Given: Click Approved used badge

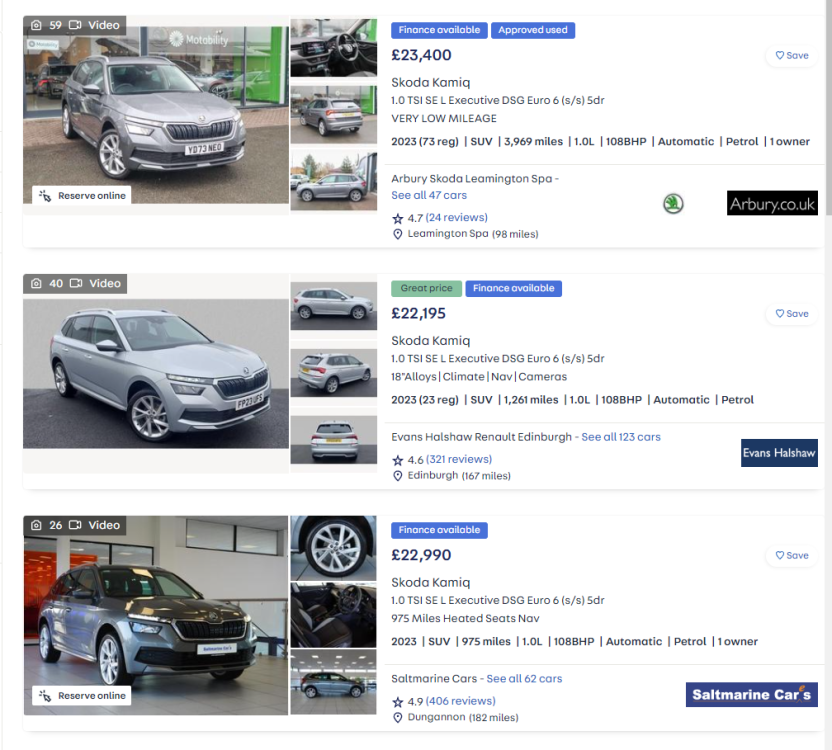Looking at the screenshot, I should (533, 30).
